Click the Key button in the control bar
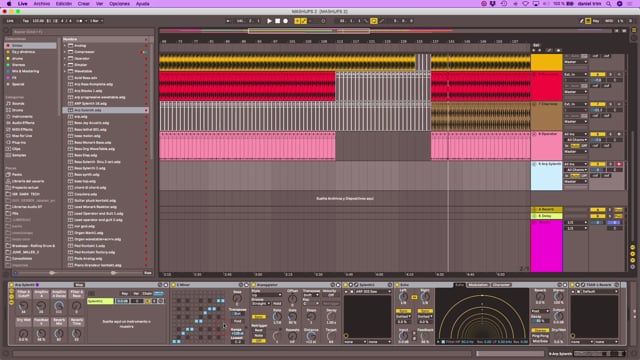The width and height of the screenshot is (640, 360). pyautogui.click(x=596, y=21)
